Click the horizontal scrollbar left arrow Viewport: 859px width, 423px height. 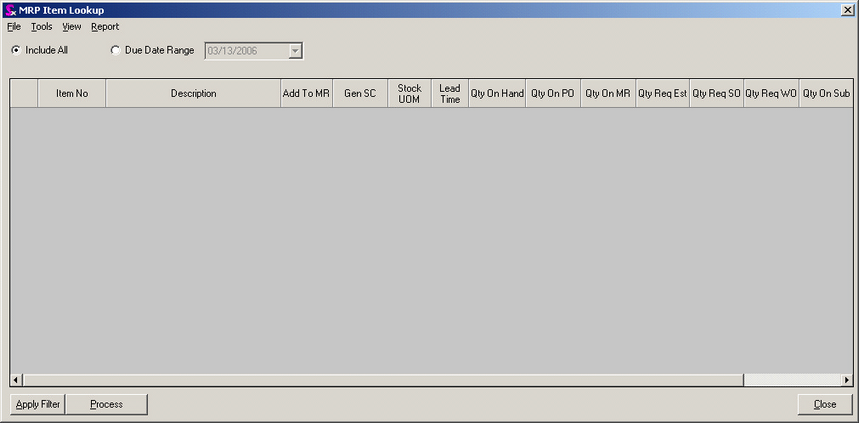coord(16,380)
